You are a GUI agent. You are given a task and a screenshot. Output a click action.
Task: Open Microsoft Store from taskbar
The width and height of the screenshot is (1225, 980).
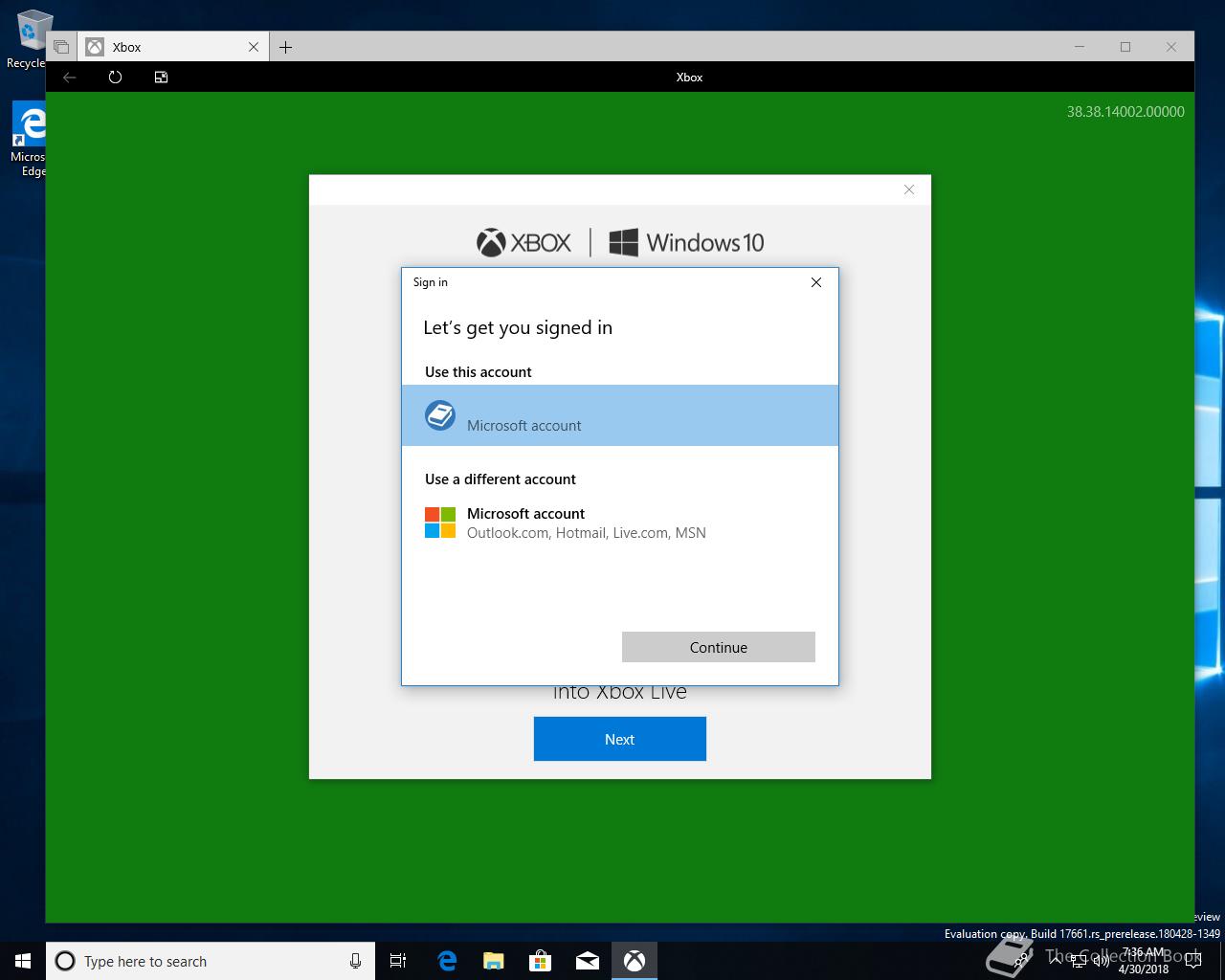pos(540,961)
